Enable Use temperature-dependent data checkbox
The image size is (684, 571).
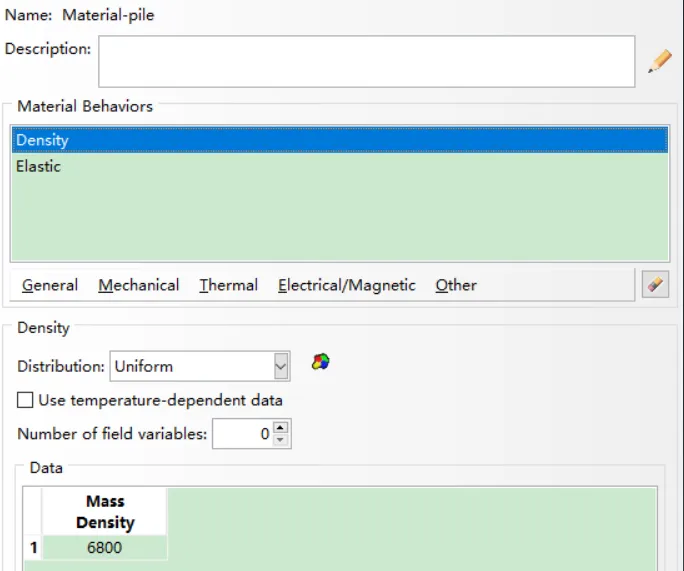[25, 400]
